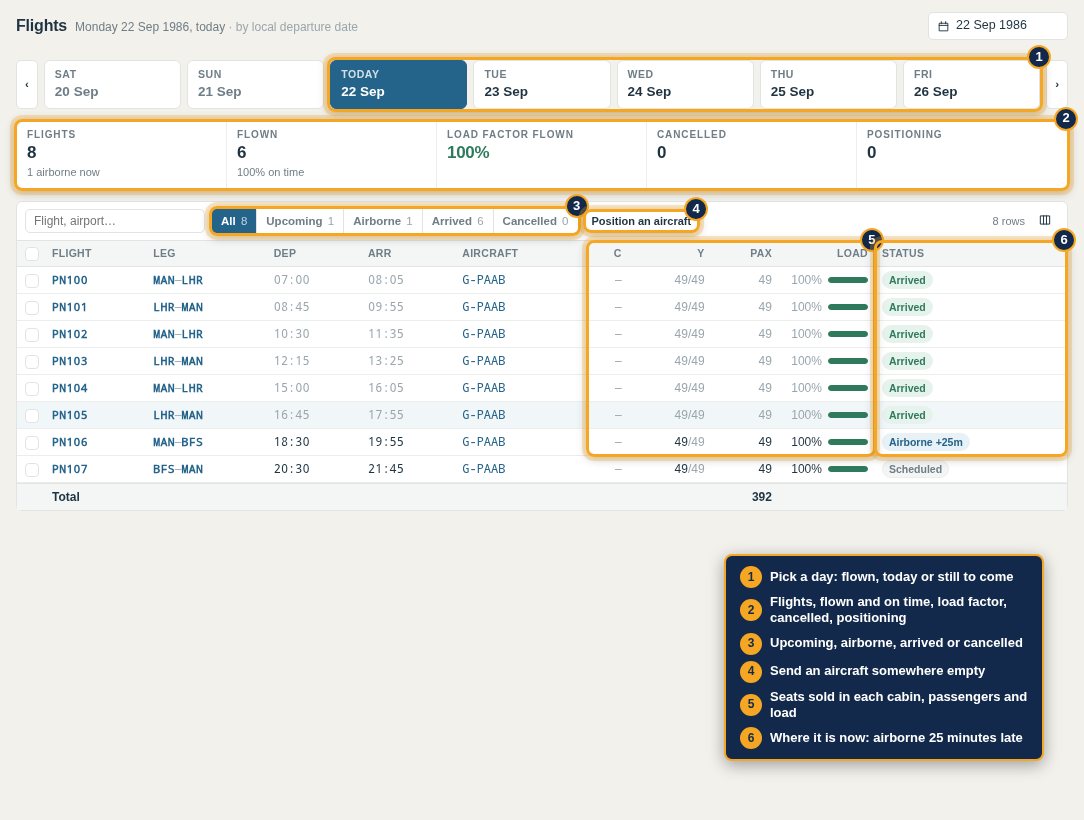Open the MAN–BFS leg of PN106
Screen dimensions: 1084x820
click(178, 442)
